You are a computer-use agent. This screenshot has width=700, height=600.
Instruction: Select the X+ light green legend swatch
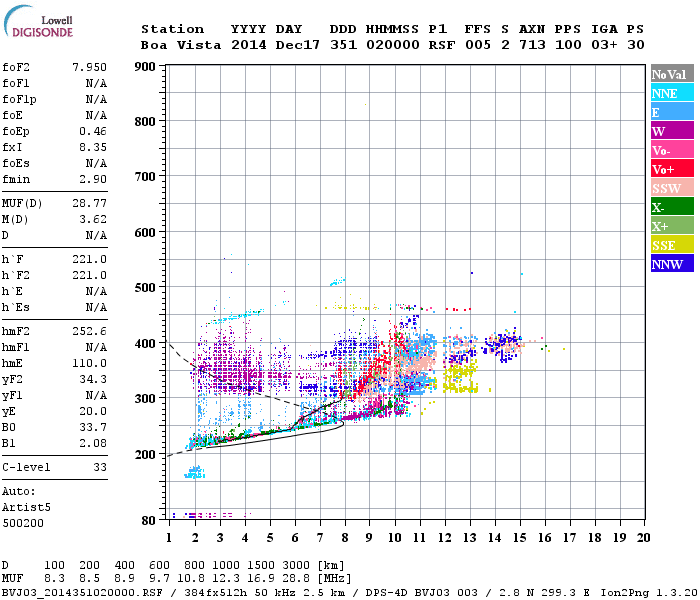(672, 226)
